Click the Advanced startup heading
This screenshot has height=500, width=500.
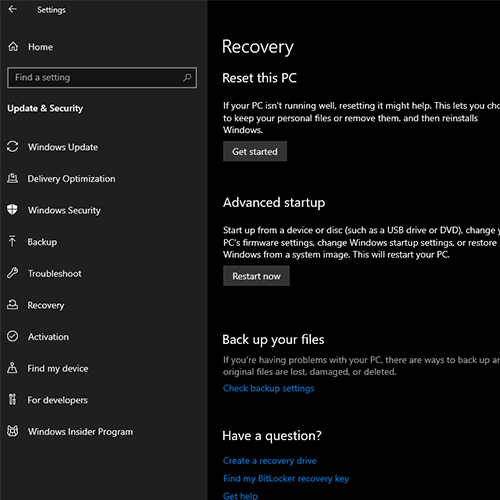tap(274, 203)
